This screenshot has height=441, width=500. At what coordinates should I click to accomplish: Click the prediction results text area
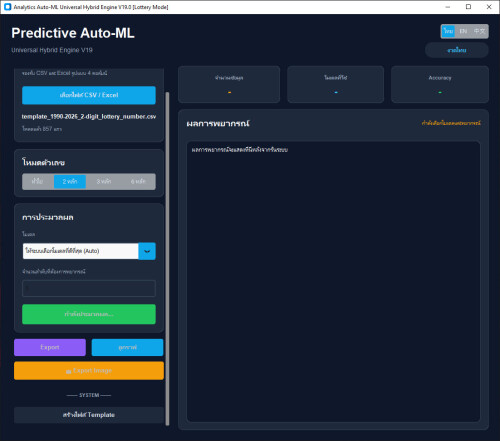(x=333, y=282)
